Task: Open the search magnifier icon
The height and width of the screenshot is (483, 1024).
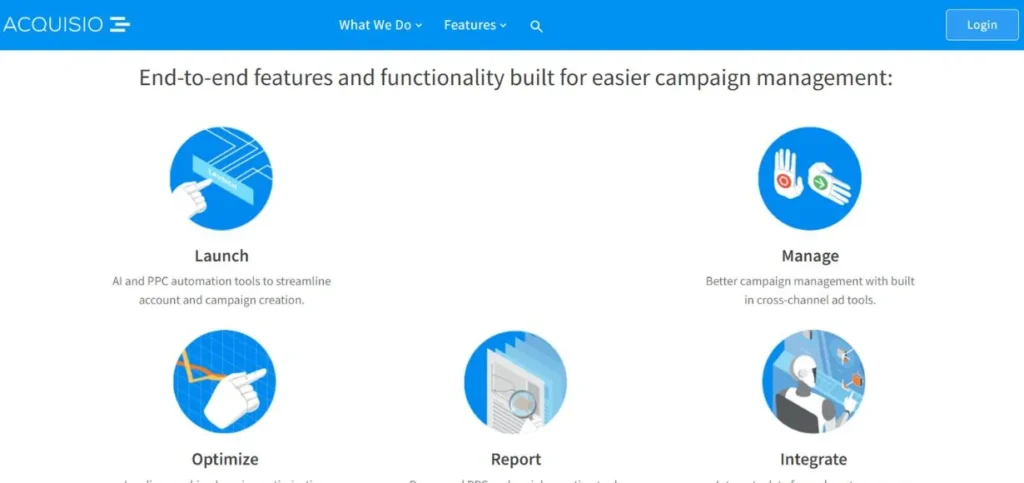Action: click(536, 26)
